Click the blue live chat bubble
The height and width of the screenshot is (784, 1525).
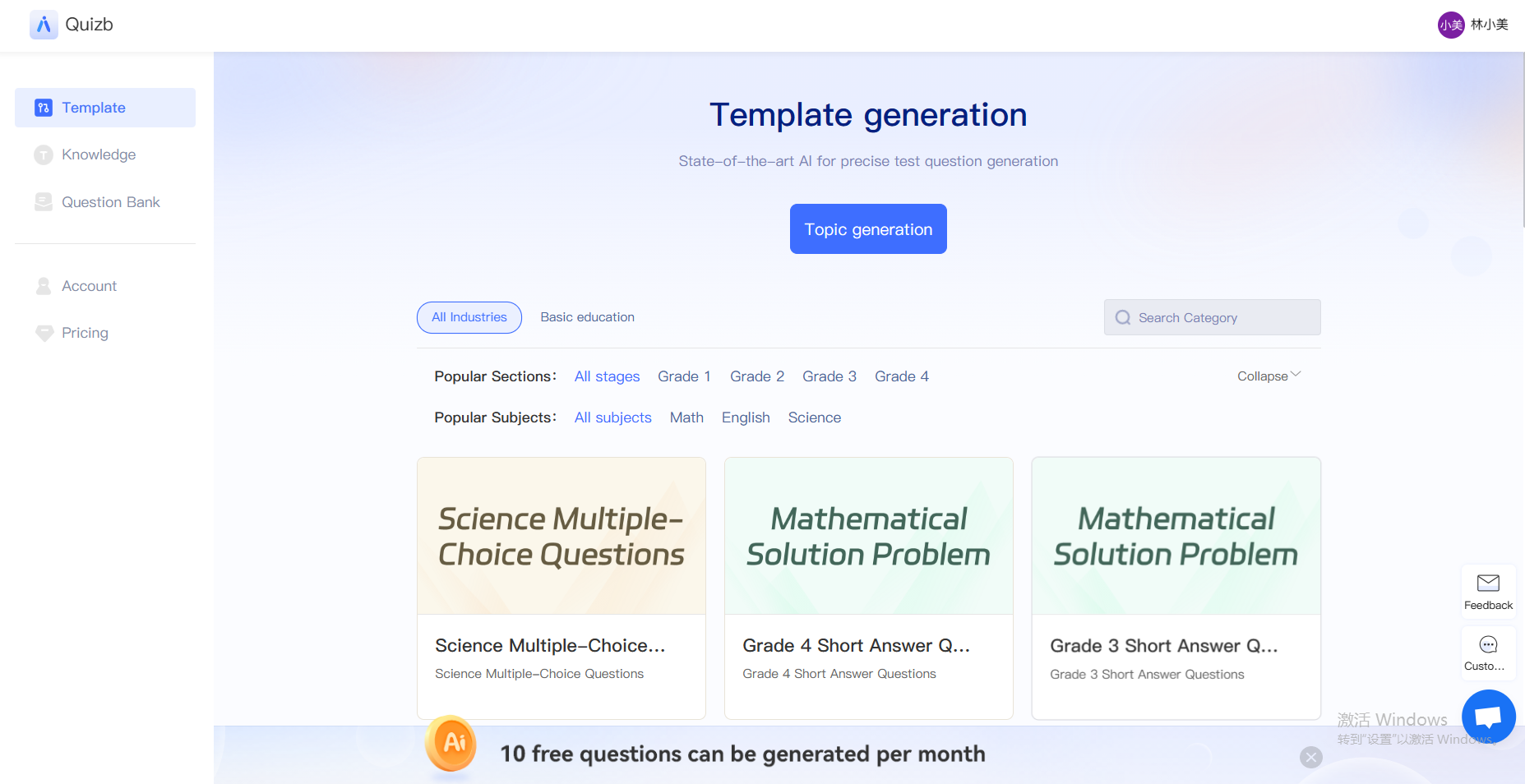(1488, 717)
